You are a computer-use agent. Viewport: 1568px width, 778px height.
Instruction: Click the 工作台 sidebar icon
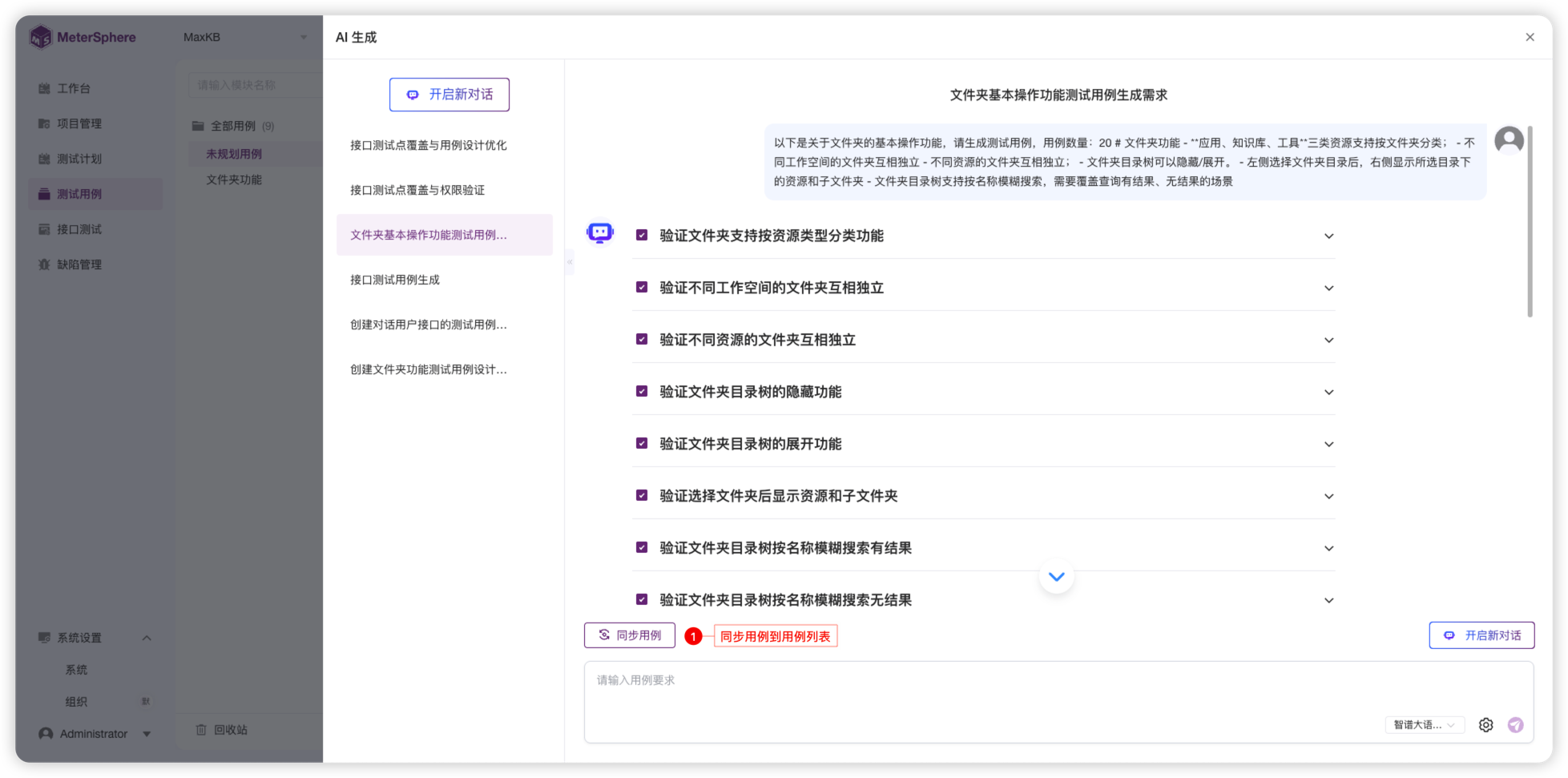44,88
